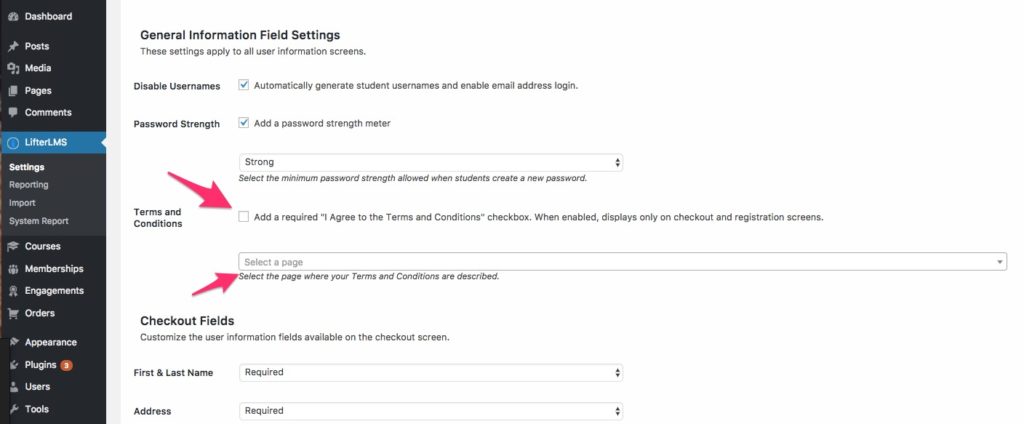Image resolution: width=1024 pixels, height=424 pixels.
Task: Open the Engagements sidebar item
Action: tap(54, 291)
